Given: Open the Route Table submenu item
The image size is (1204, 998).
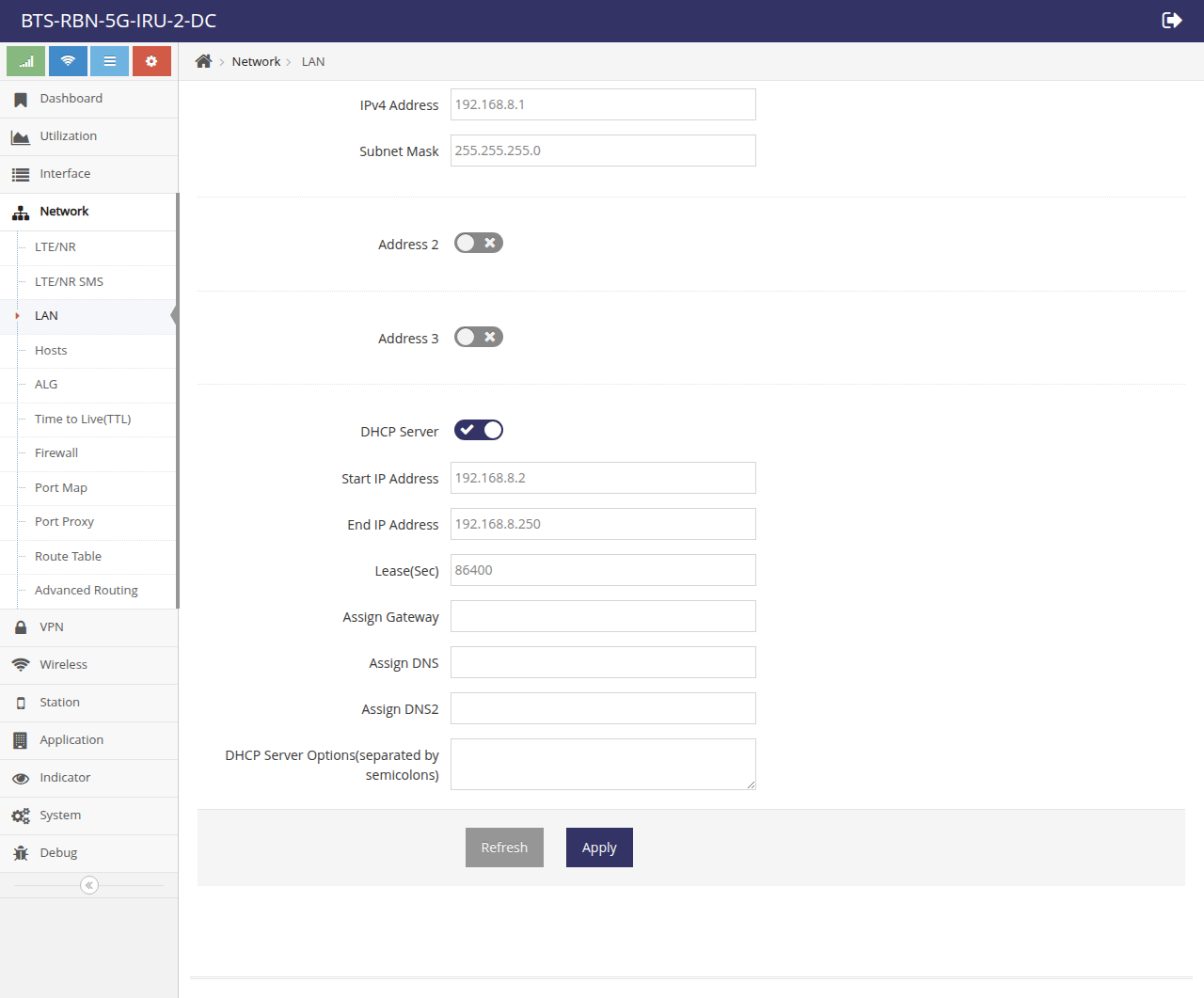Looking at the screenshot, I should pos(88,557).
